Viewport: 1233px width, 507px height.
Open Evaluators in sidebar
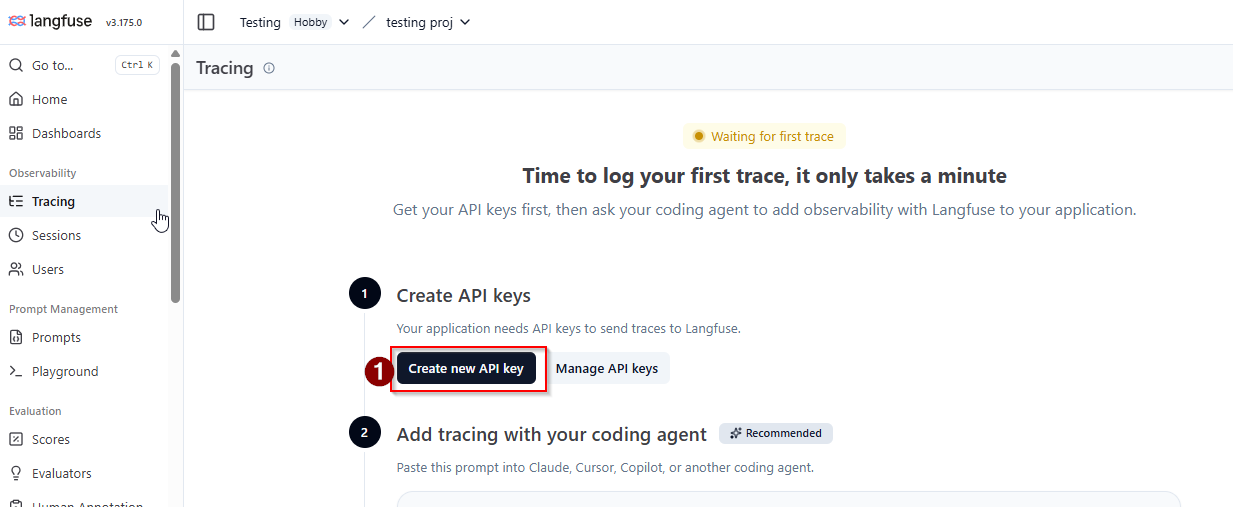coord(84,473)
